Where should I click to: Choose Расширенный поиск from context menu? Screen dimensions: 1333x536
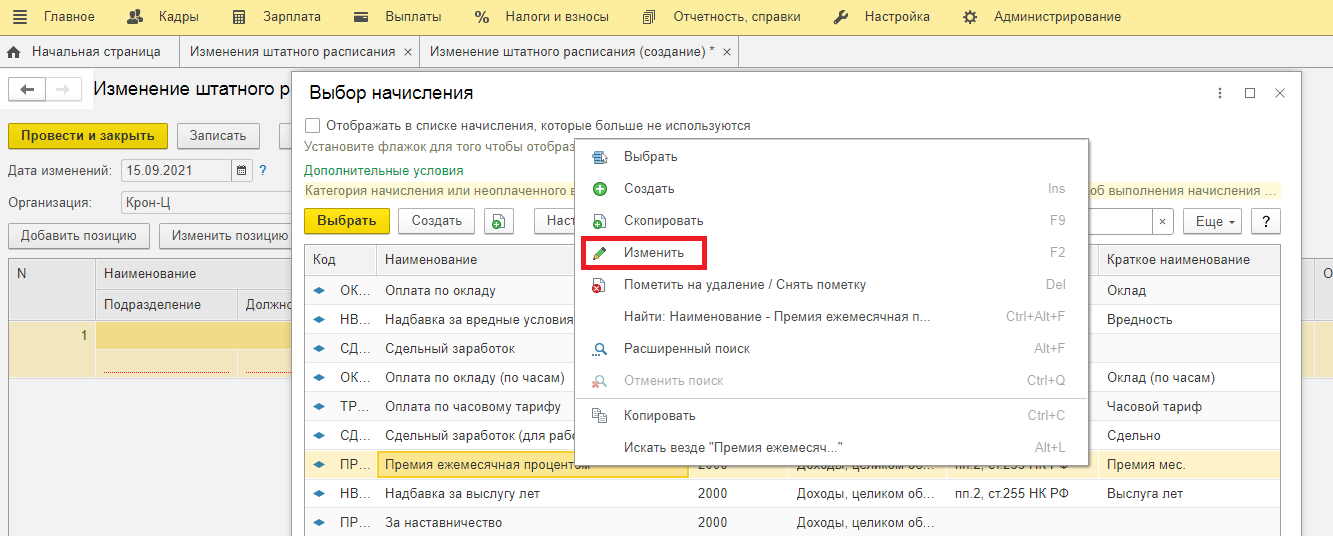tap(686, 349)
